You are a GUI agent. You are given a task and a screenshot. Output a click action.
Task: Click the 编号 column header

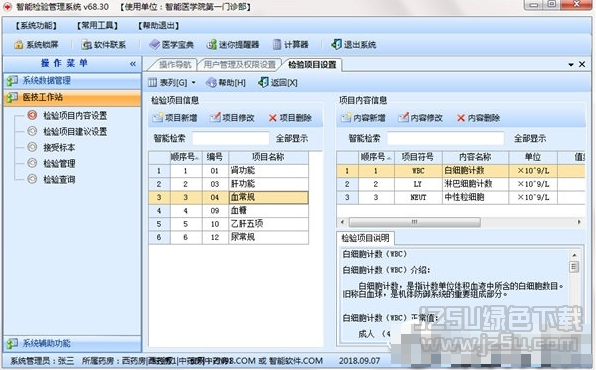(215, 157)
